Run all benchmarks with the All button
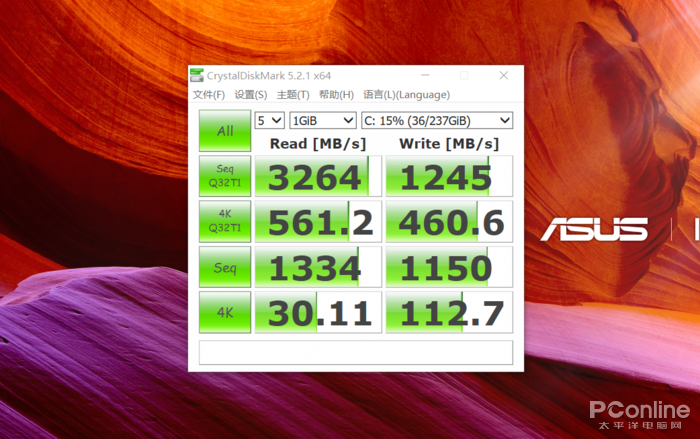The image size is (700, 439). pos(224,131)
